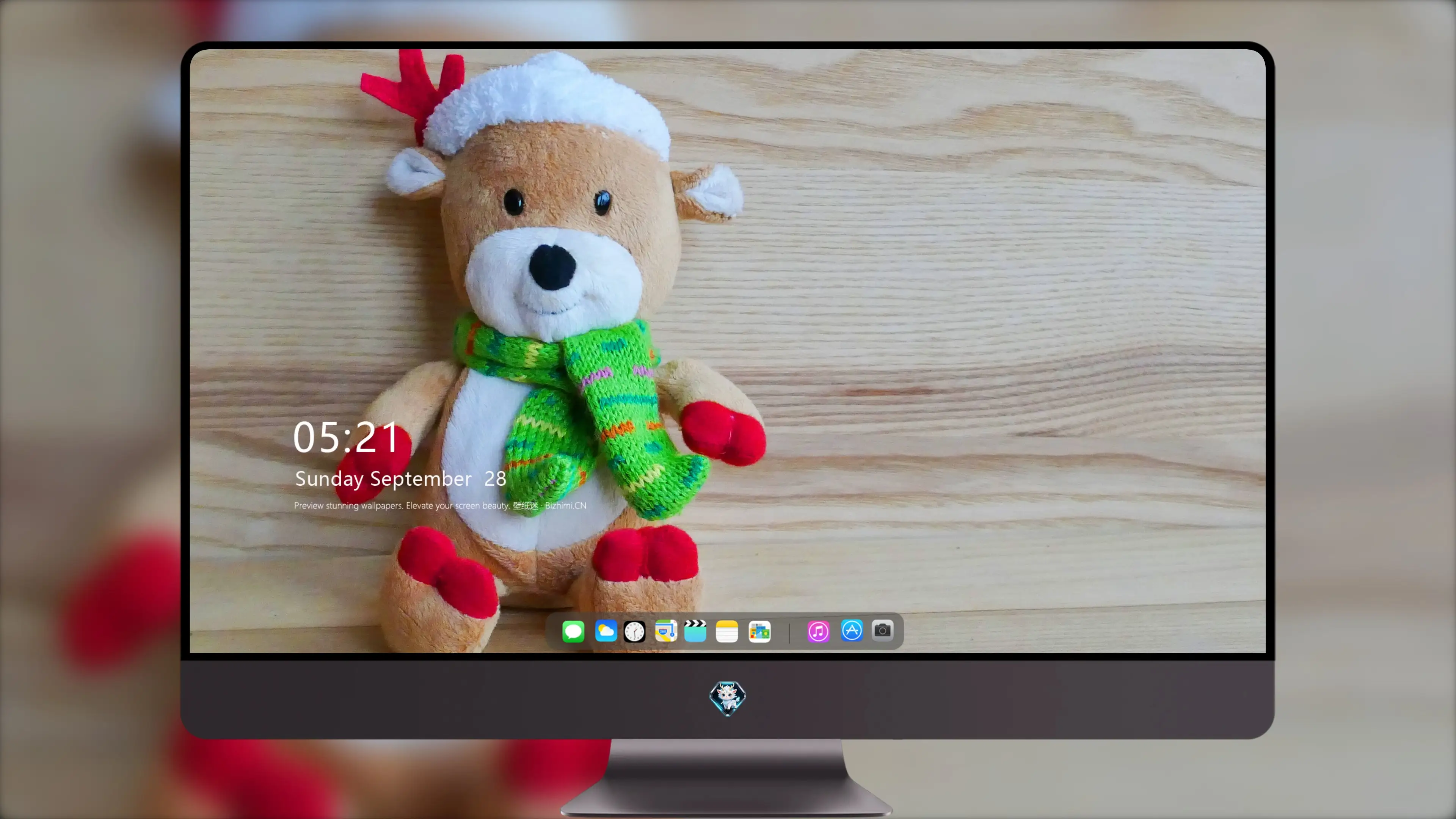Launch the Maps app from the dock
This screenshot has width=1456, height=819.
(666, 631)
